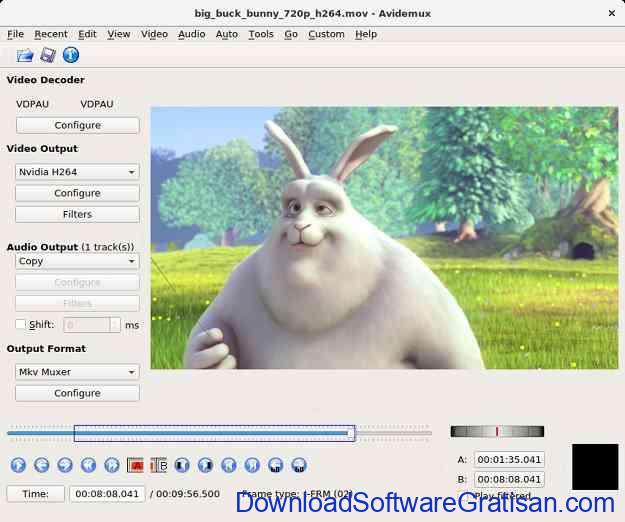Click the timeline navigation slider handle
The height and width of the screenshot is (522, 625).
(x=351, y=433)
